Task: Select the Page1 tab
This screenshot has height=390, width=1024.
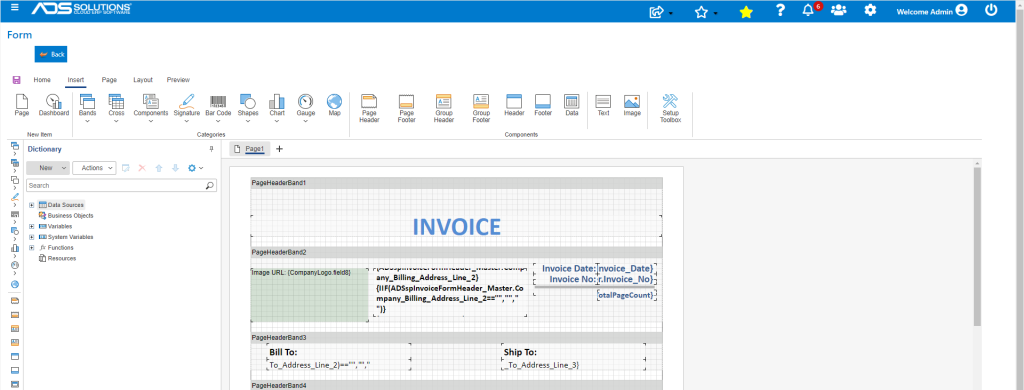Action: coord(249,149)
